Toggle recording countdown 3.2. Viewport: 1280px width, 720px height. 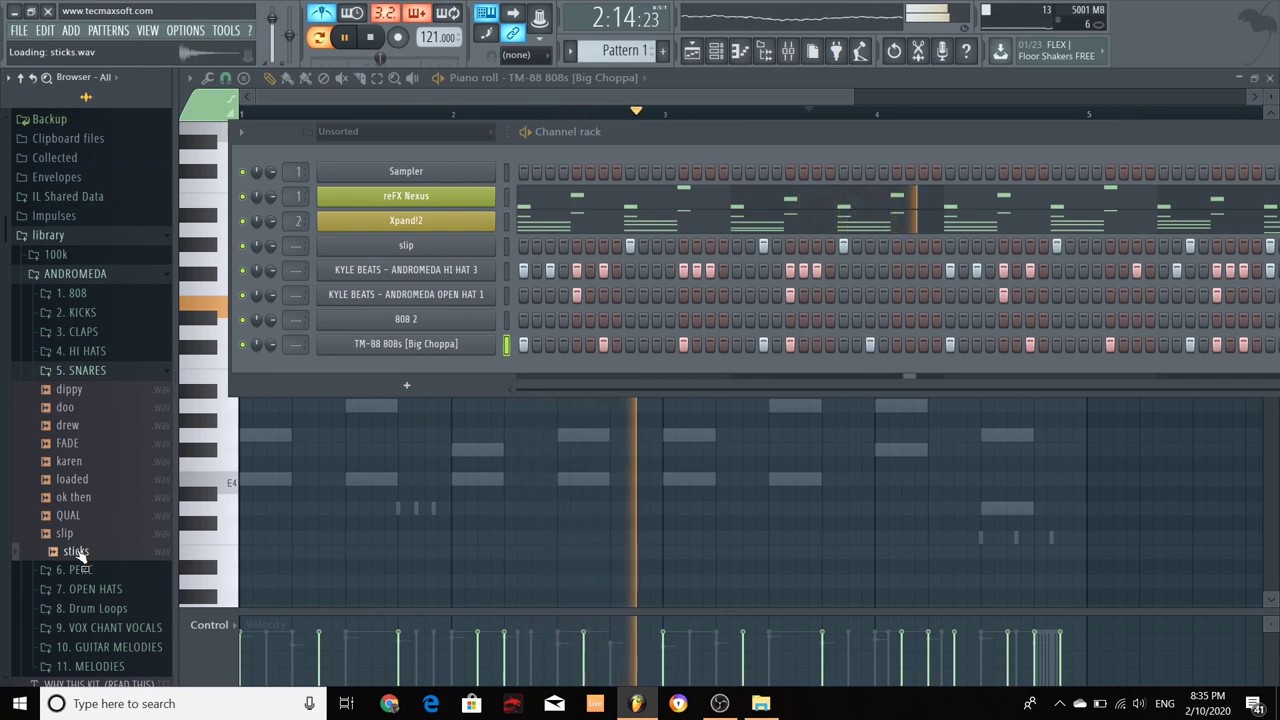click(x=385, y=13)
